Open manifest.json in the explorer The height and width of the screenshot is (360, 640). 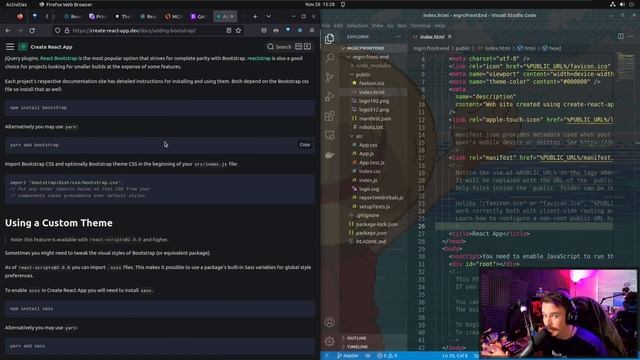pos(375,118)
